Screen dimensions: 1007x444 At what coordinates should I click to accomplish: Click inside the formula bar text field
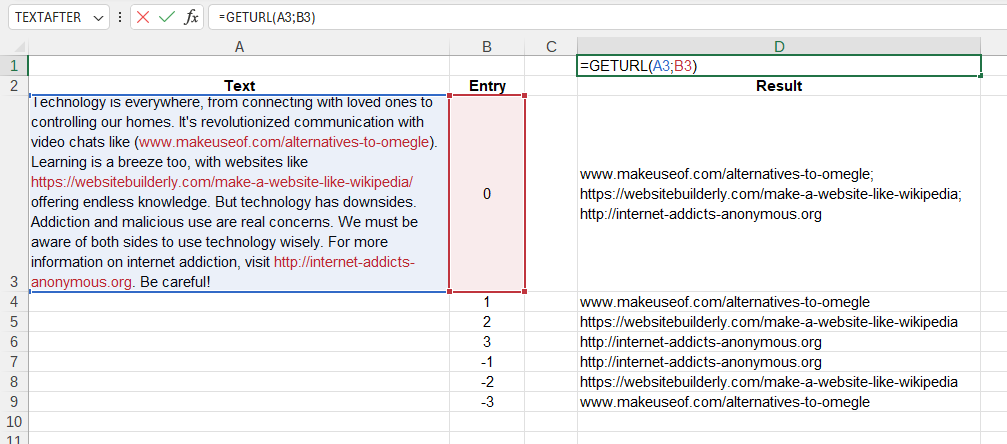tap(600, 18)
